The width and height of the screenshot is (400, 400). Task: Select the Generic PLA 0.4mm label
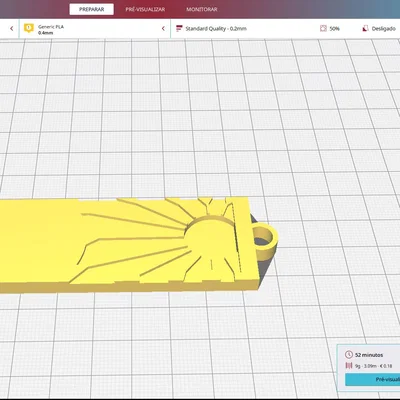point(51,29)
